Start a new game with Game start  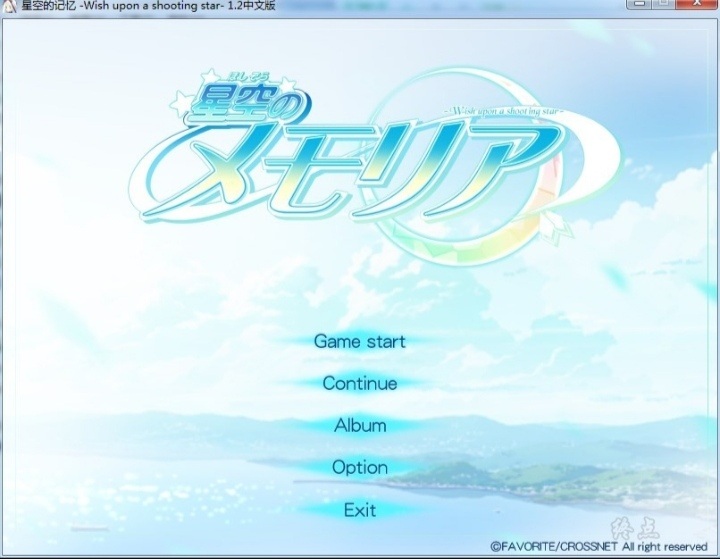(x=359, y=341)
